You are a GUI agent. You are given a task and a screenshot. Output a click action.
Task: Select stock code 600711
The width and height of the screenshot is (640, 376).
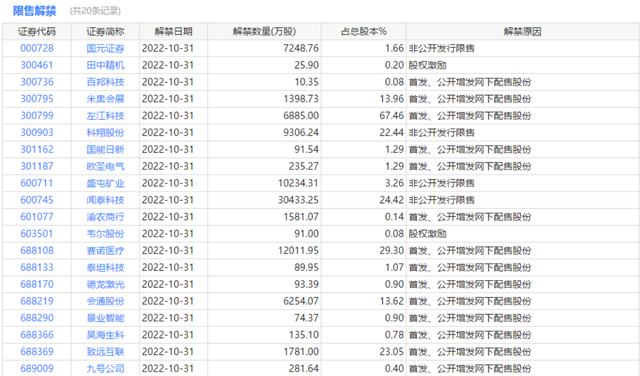pyautogui.click(x=37, y=183)
